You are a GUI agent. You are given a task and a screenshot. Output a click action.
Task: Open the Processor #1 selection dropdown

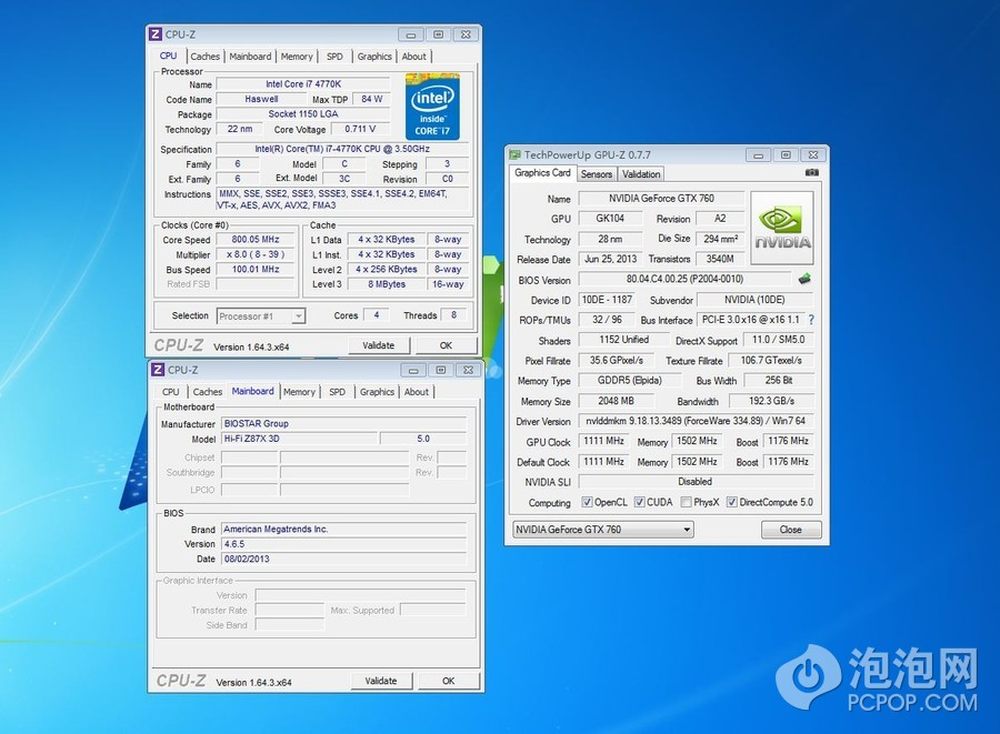[261, 316]
